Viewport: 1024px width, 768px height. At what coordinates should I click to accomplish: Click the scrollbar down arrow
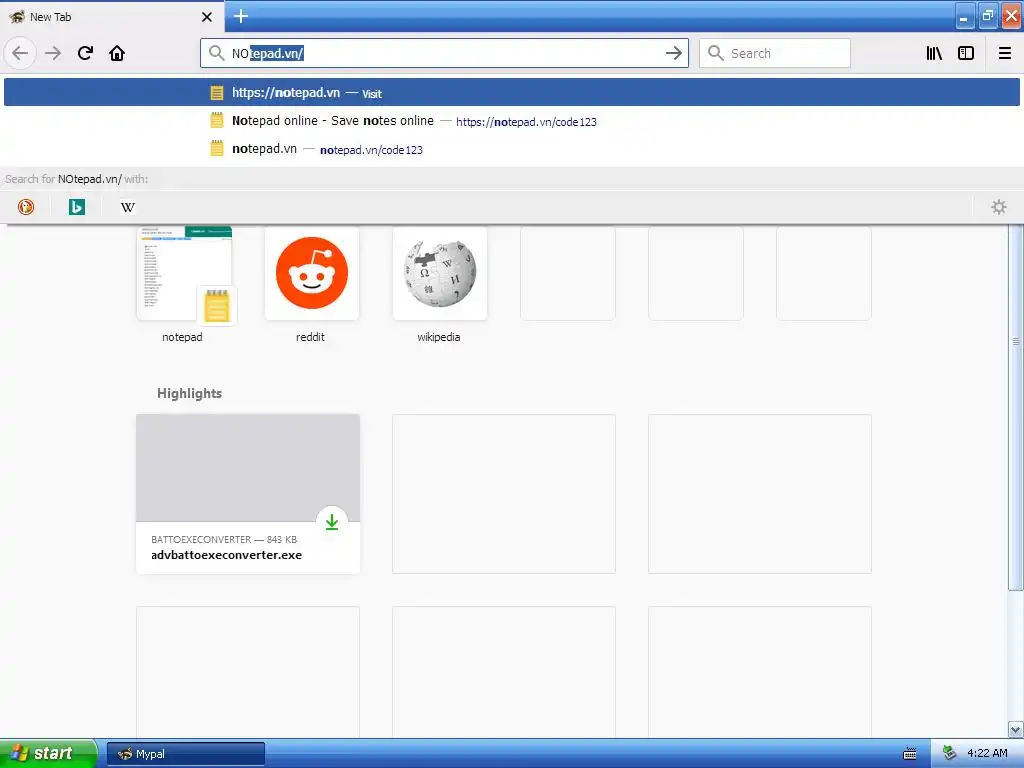click(1016, 729)
